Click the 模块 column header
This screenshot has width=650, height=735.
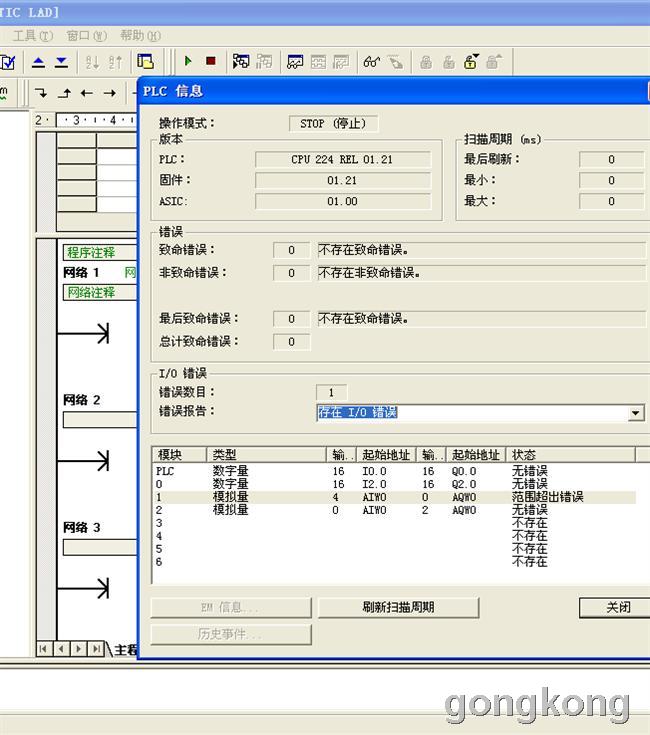click(x=179, y=455)
